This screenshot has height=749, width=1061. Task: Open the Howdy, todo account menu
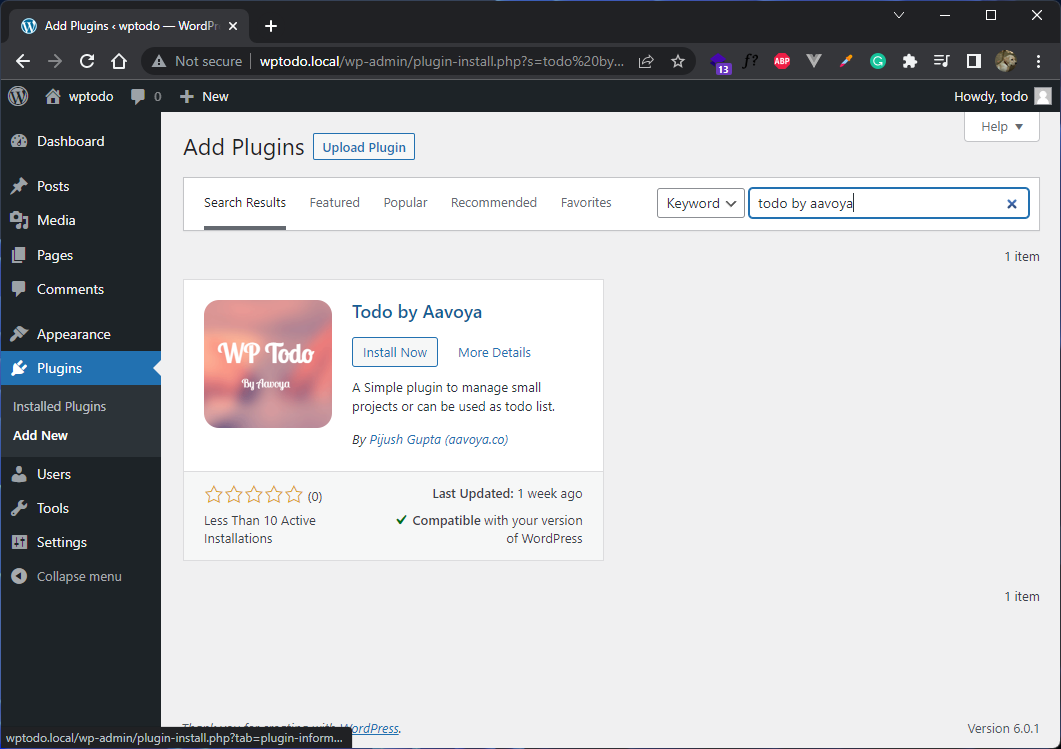click(x=1002, y=96)
